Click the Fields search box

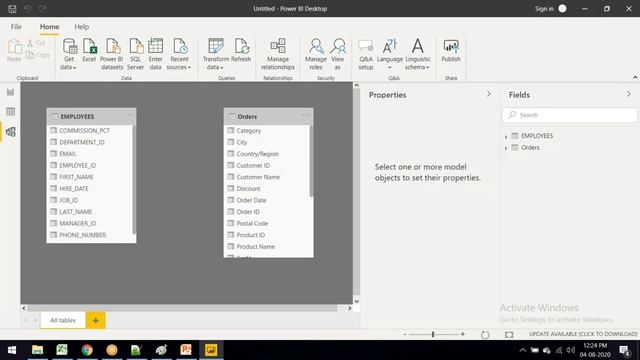(570, 115)
